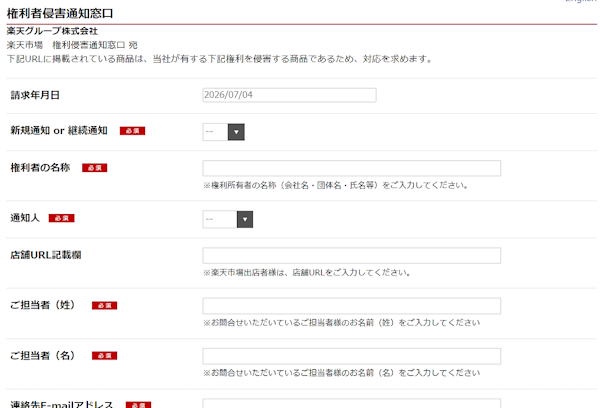
Task: Focus the 権利者の名称 input field
Action: tap(352, 168)
